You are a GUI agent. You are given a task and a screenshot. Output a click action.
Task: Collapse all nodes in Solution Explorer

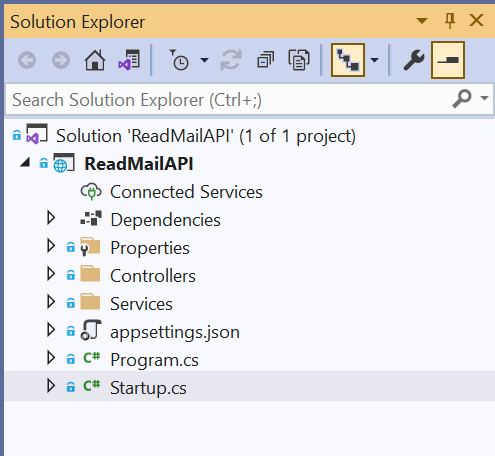(x=265, y=60)
